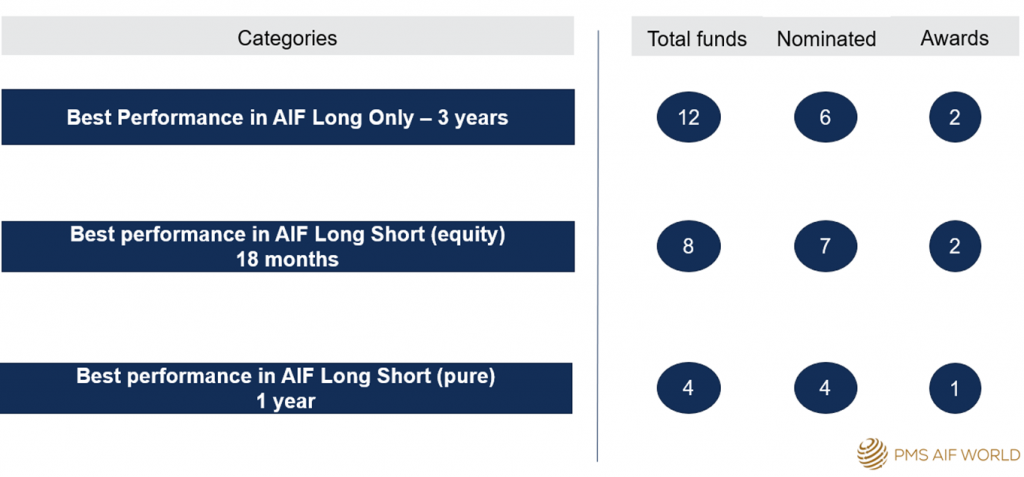Viewport: 1024px width, 477px height.
Task: Open the Categories header bar
Action: click(287, 37)
